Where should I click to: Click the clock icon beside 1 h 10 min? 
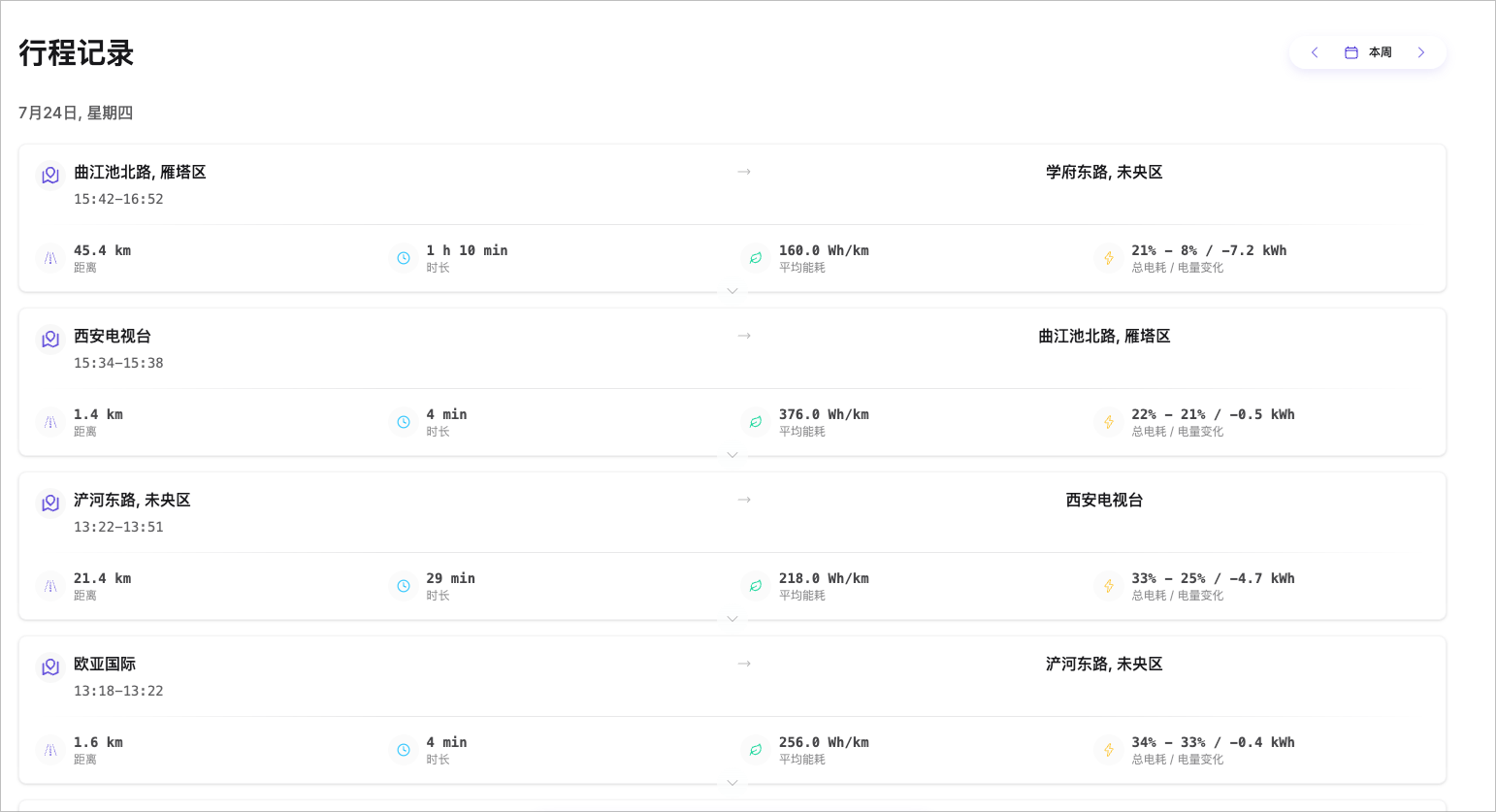(404, 258)
